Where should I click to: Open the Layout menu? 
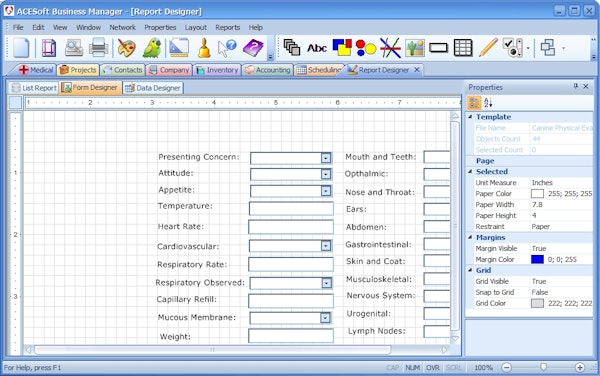[196, 28]
